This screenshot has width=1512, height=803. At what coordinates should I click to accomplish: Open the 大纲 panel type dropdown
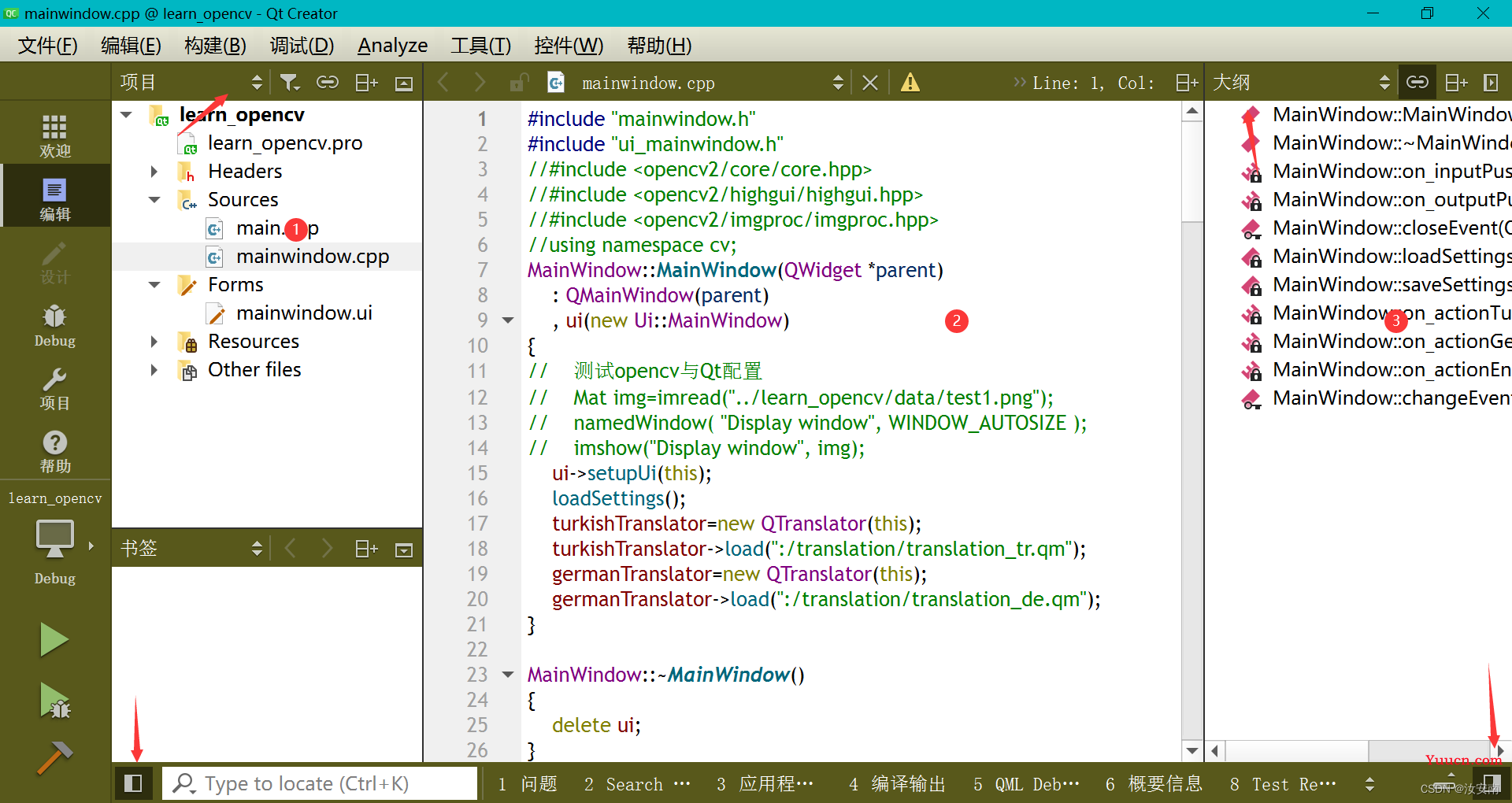[1384, 83]
